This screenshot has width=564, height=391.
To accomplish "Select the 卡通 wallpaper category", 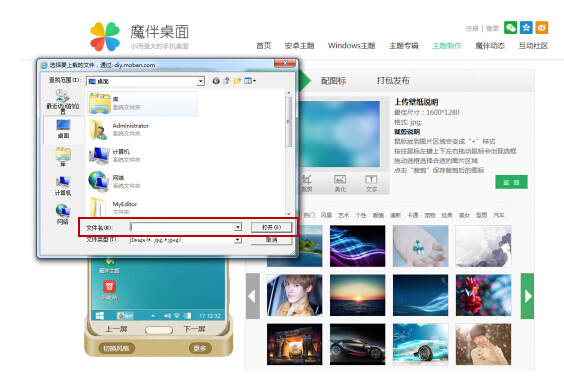I will [413, 215].
